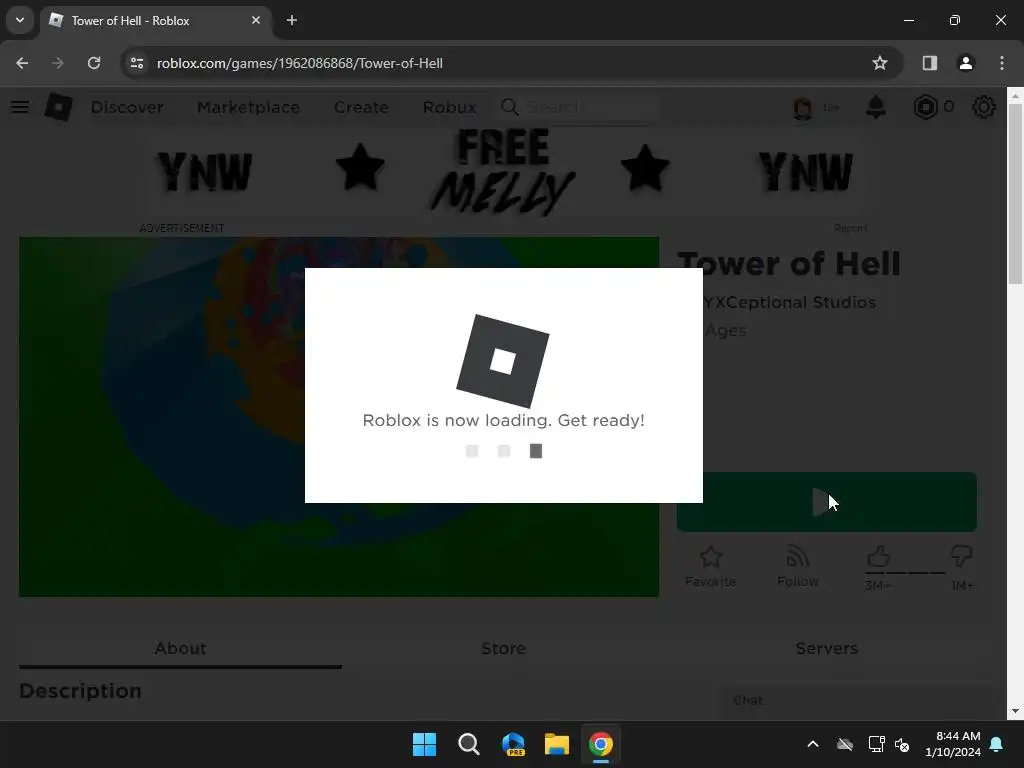Click the OneDrive cloud tray icon
Screen dimensions: 1024x768
(x=845, y=744)
